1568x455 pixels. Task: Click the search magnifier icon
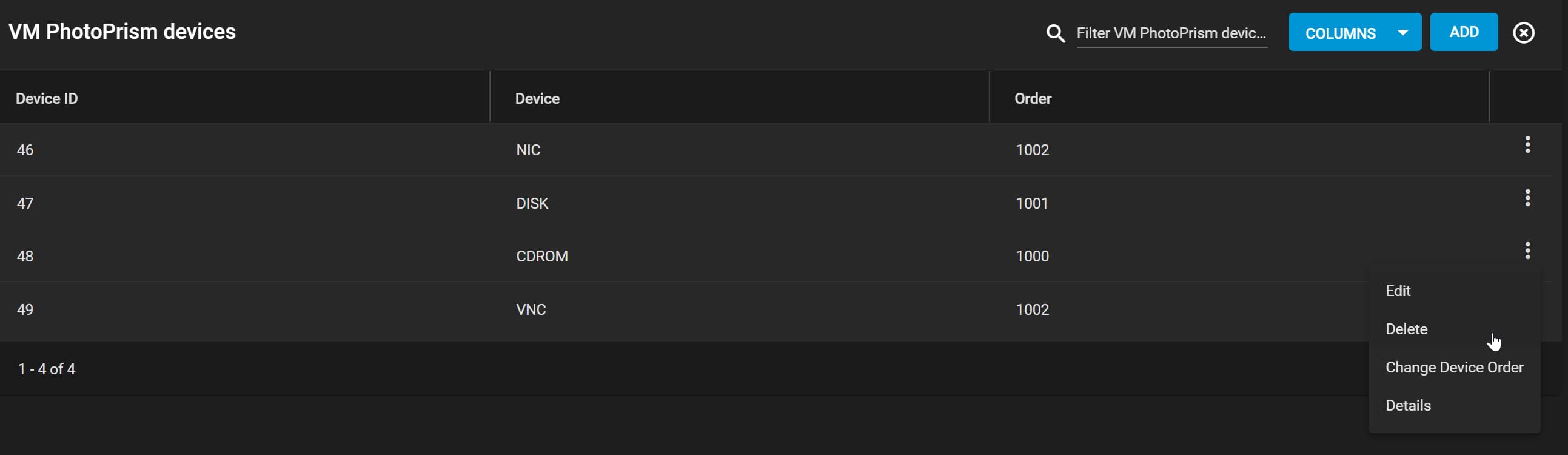coord(1056,33)
